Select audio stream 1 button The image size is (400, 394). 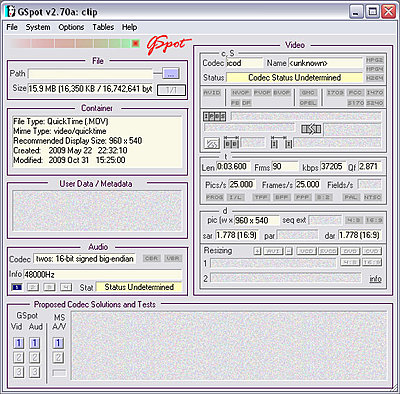tap(16, 287)
